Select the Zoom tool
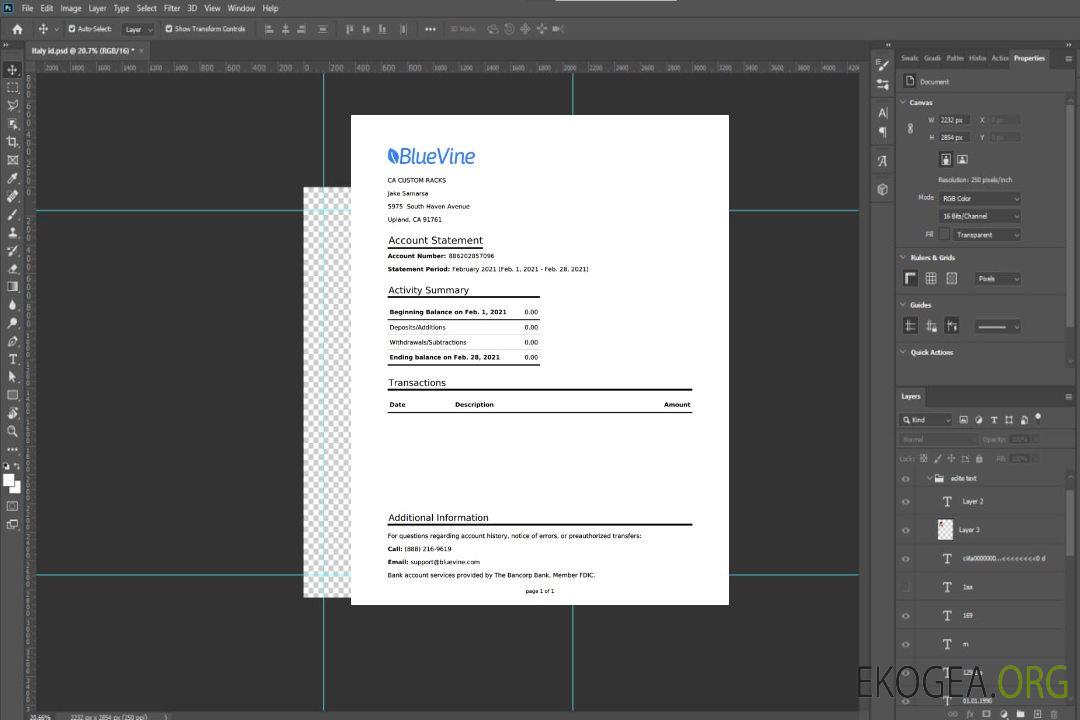 tap(12, 431)
